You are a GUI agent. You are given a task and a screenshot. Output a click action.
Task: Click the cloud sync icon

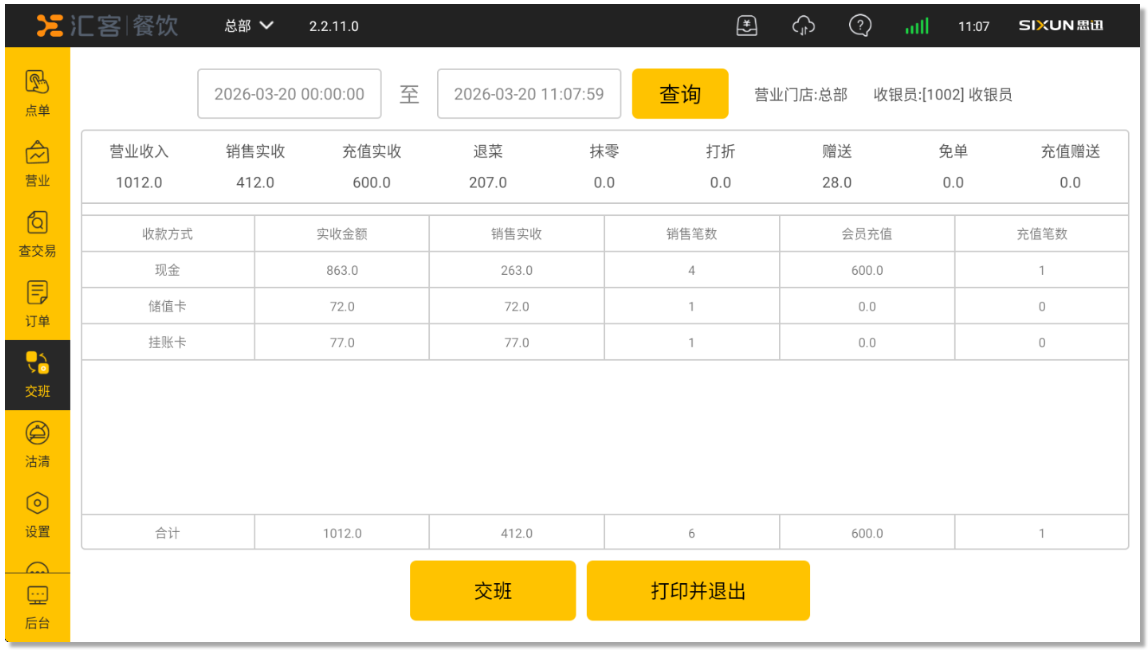(803, 26)
